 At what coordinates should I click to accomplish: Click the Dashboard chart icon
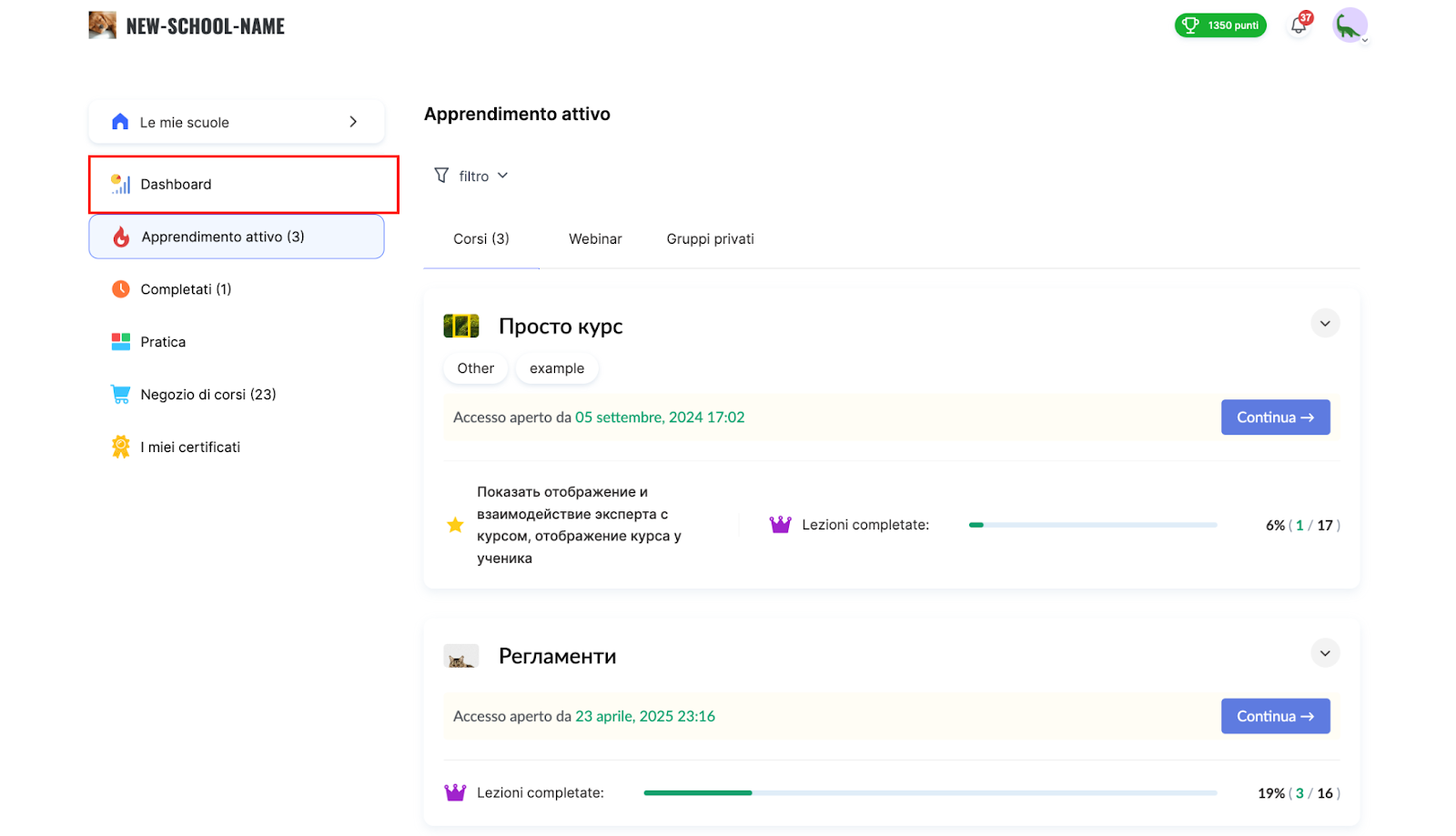(x=120, y=185)
